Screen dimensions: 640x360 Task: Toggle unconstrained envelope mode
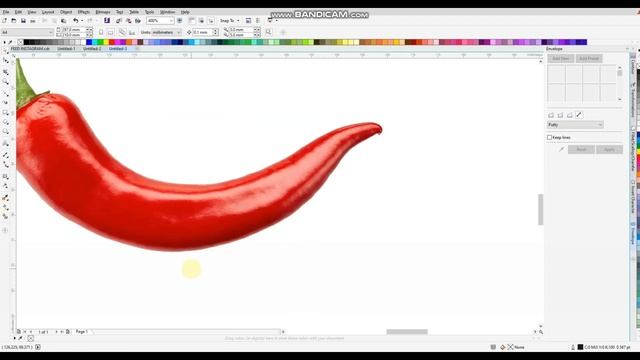tap(579, 115)
